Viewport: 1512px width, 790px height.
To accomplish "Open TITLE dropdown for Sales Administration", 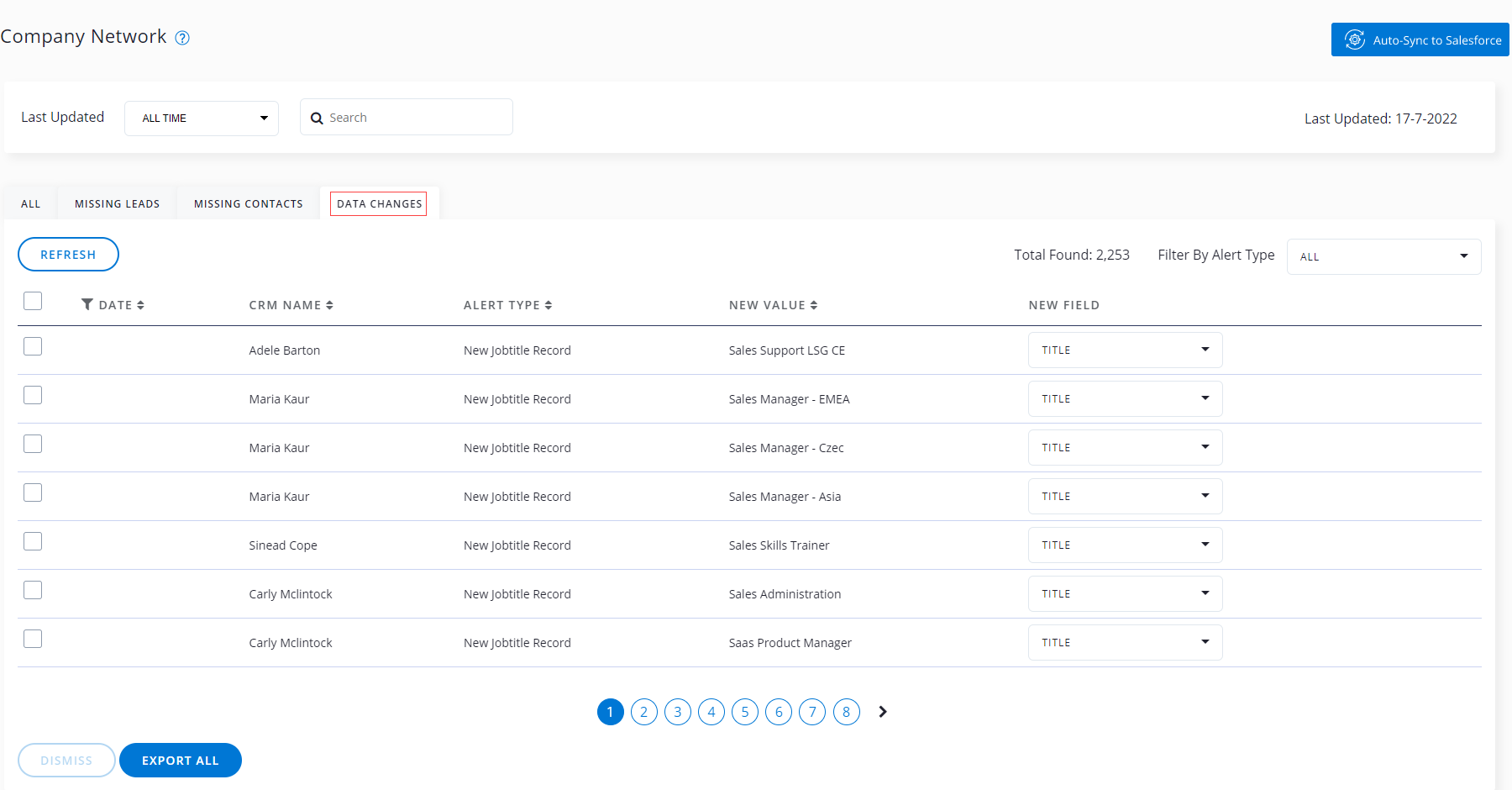I will [1125, 593].
